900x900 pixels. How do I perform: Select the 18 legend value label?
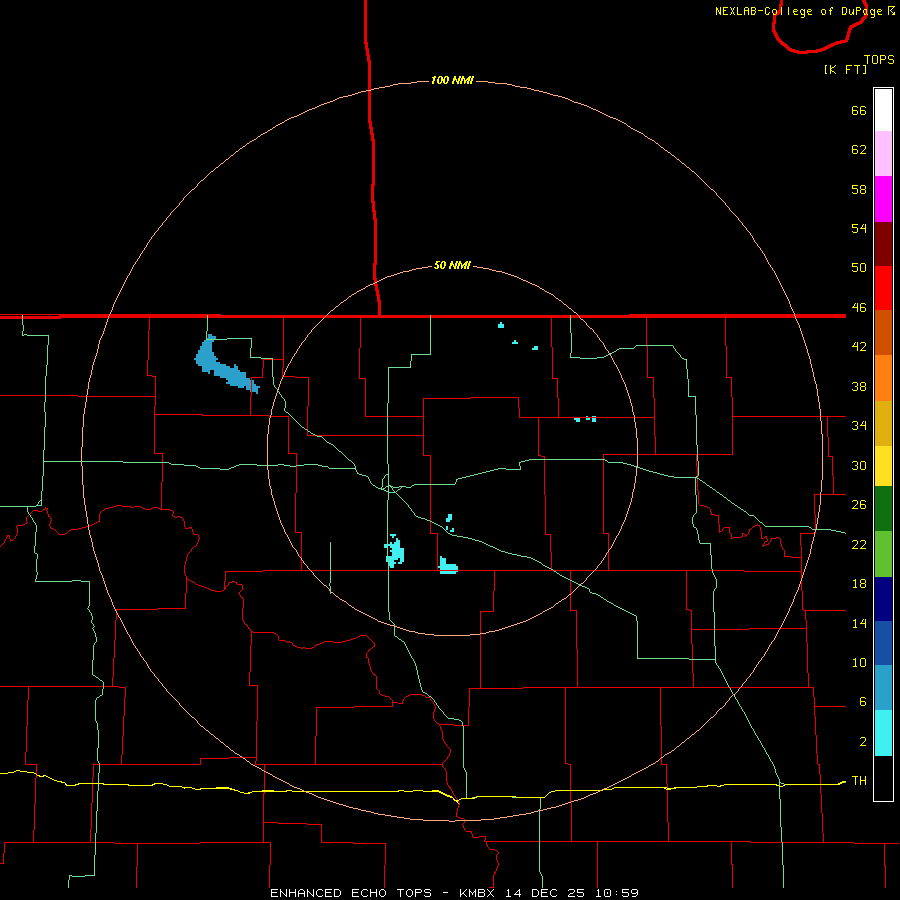click(x=859, y=584)
